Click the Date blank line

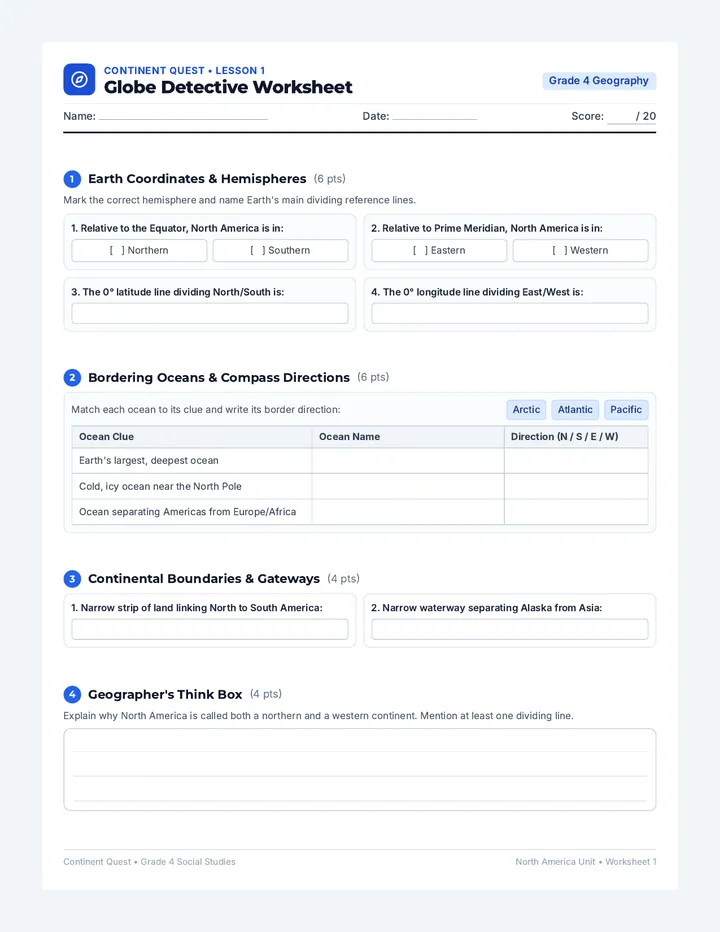(x=435, y=116)
